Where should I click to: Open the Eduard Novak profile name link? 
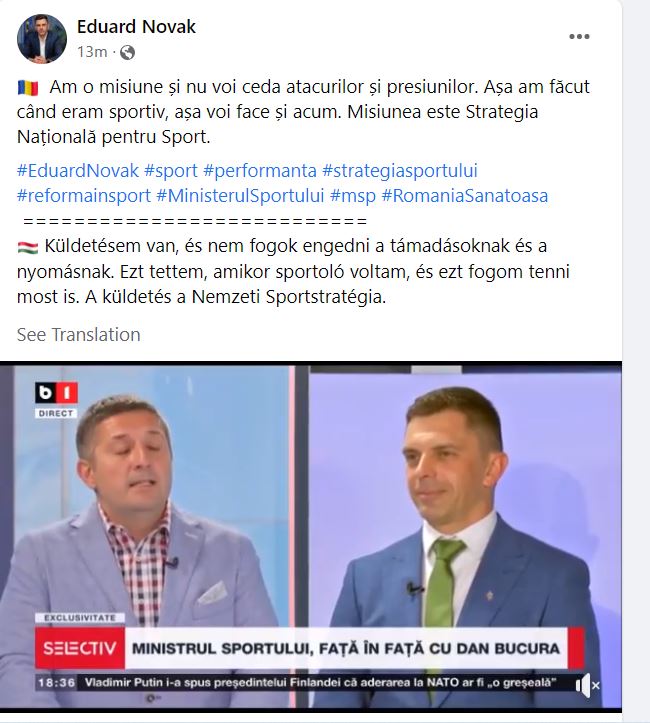(x=136, y=27)
